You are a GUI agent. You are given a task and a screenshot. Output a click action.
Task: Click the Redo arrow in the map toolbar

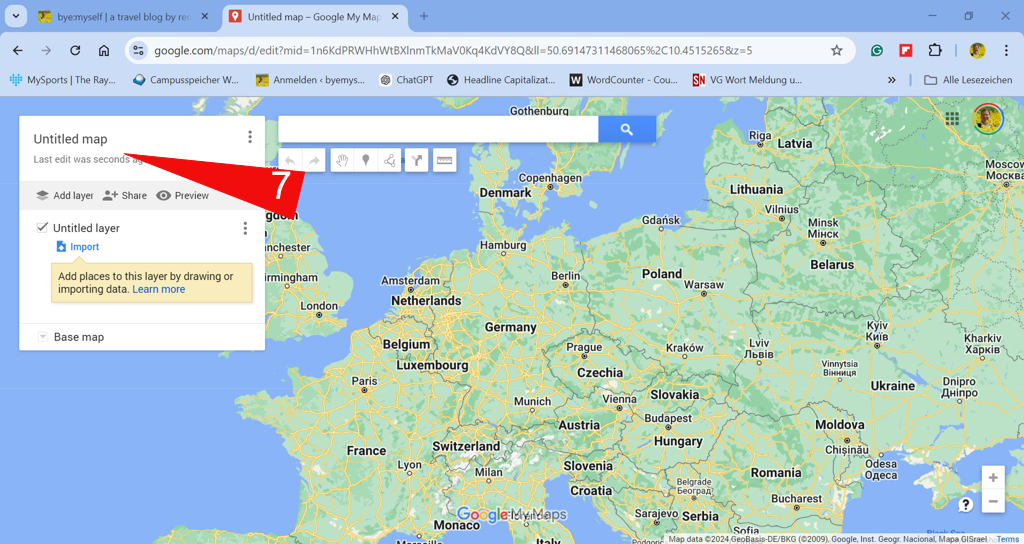click(314, 161)
